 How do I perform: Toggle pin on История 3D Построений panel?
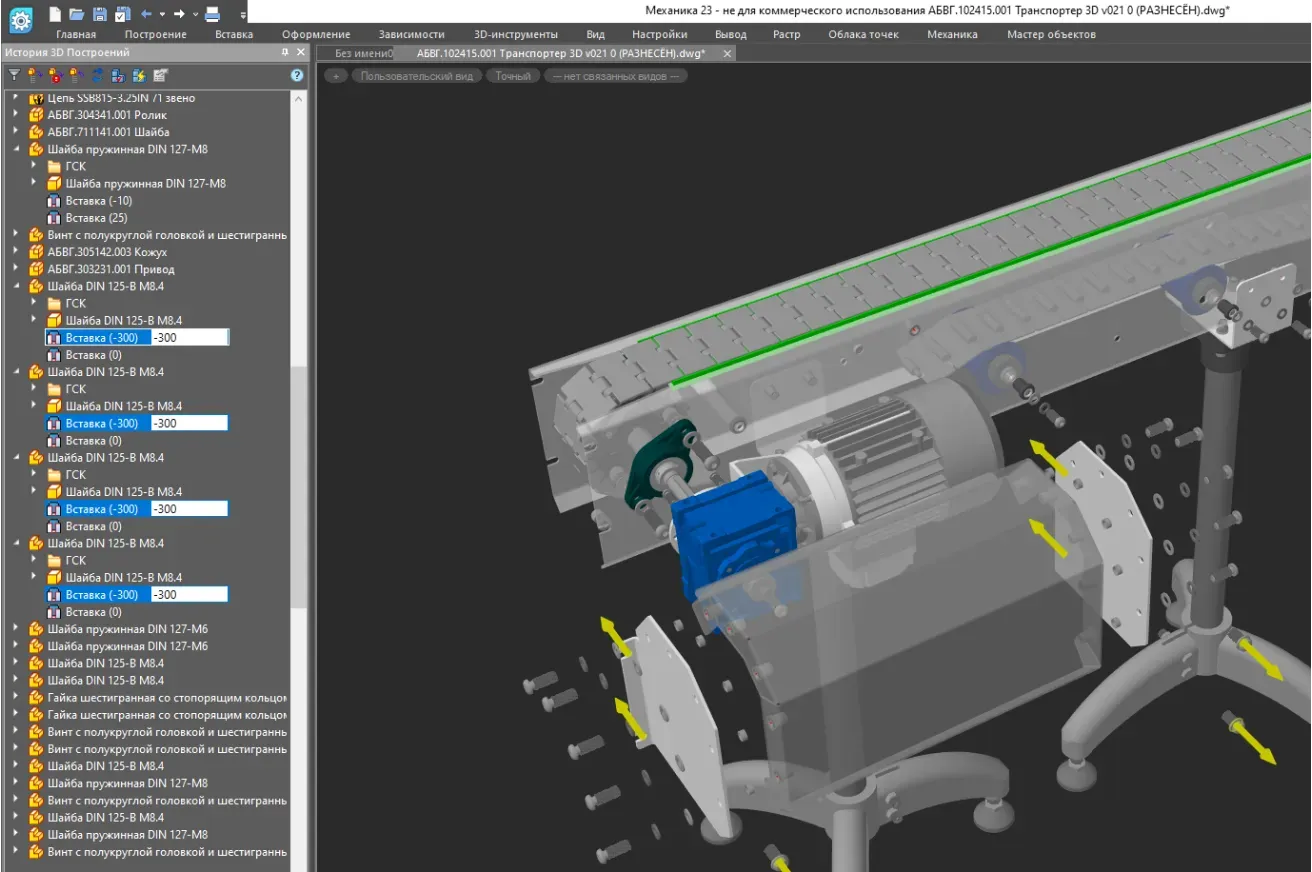285,52
